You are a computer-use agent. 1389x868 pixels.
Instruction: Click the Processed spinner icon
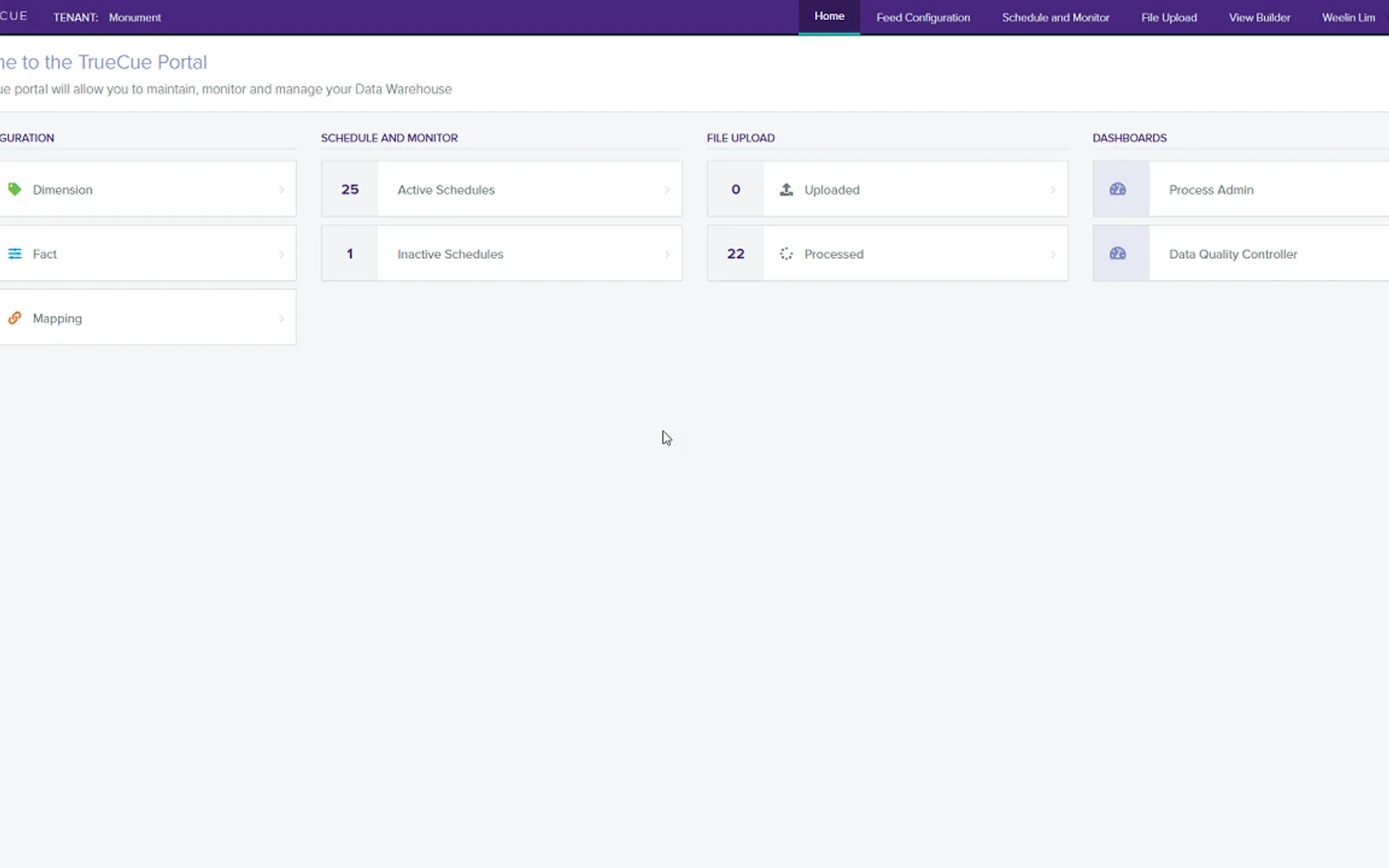[x=787, y=253]
